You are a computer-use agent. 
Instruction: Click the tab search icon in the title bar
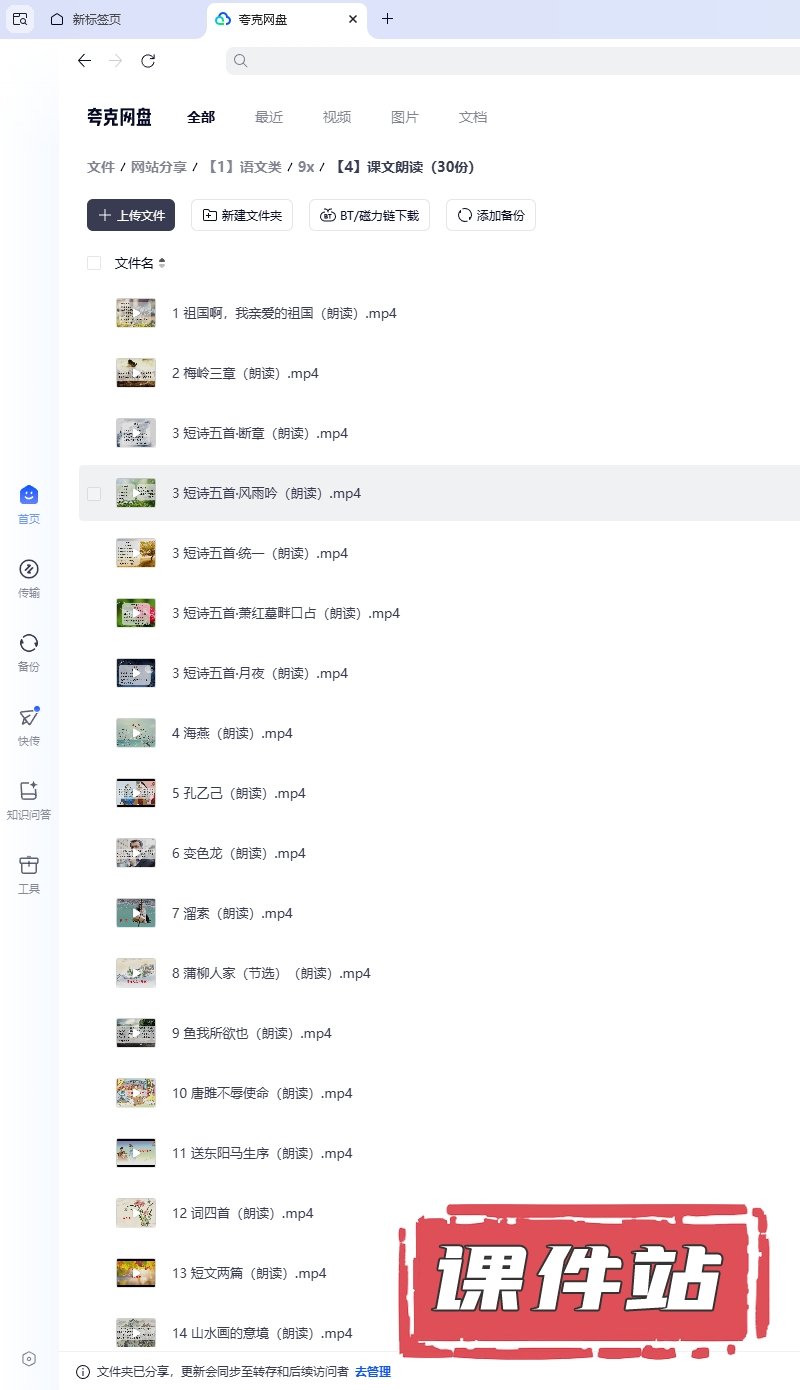pos(20,19)
